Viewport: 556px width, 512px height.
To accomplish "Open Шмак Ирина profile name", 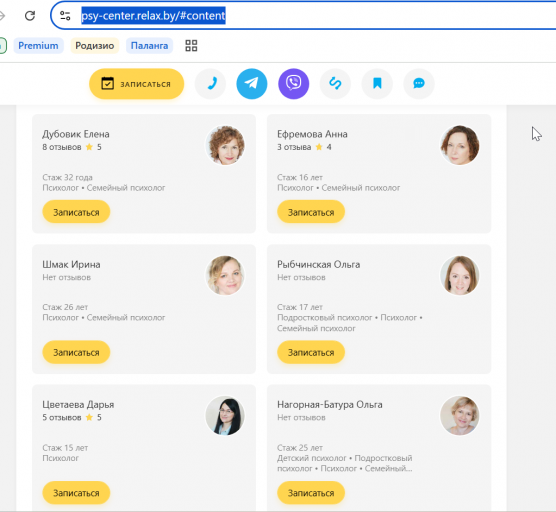I will [71, 265].
